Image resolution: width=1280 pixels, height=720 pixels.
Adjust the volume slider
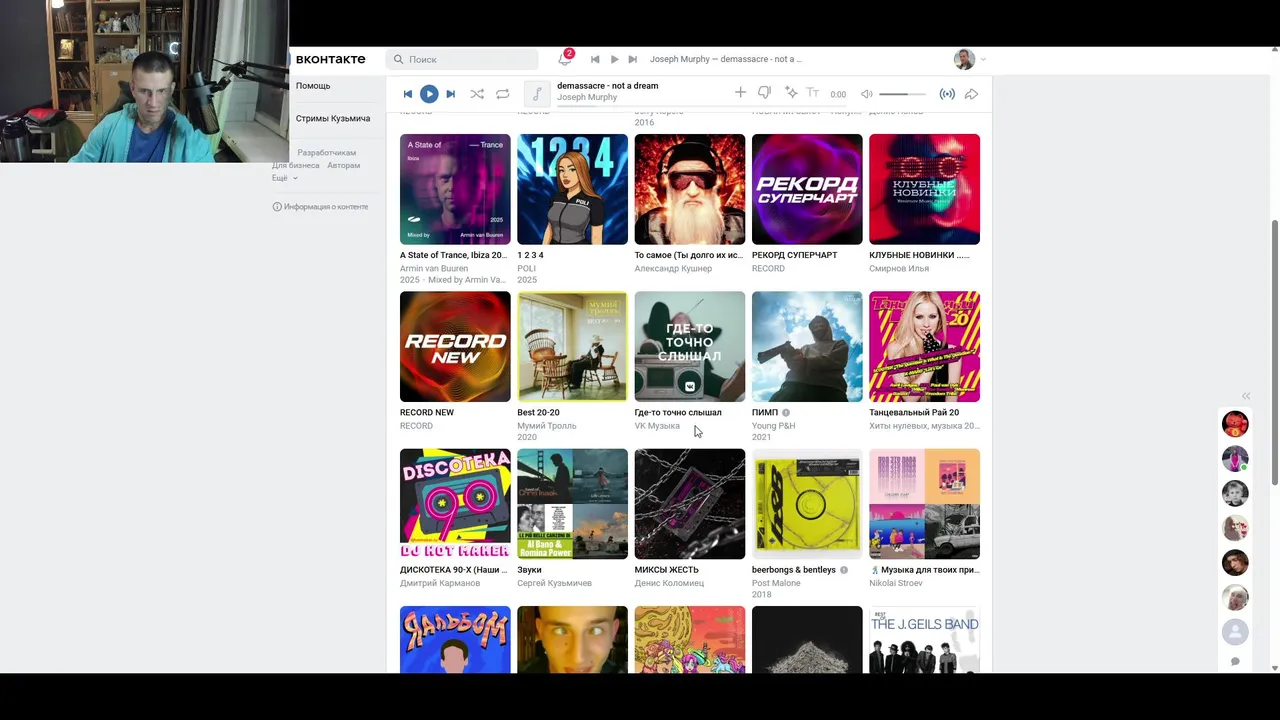click(x=902, y=94)
